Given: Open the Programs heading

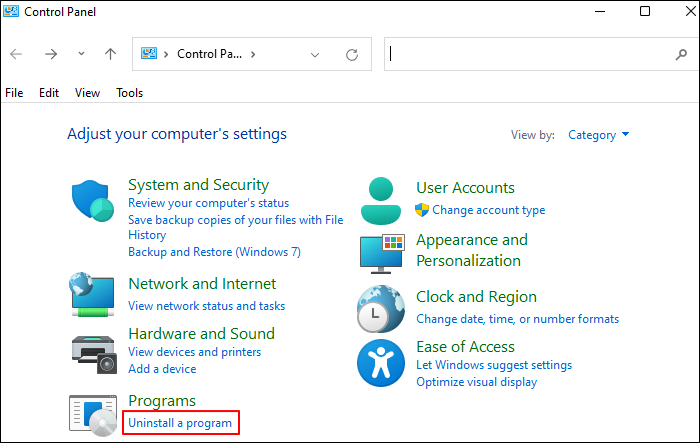Looking at the screenshot, I should (162, 401).
